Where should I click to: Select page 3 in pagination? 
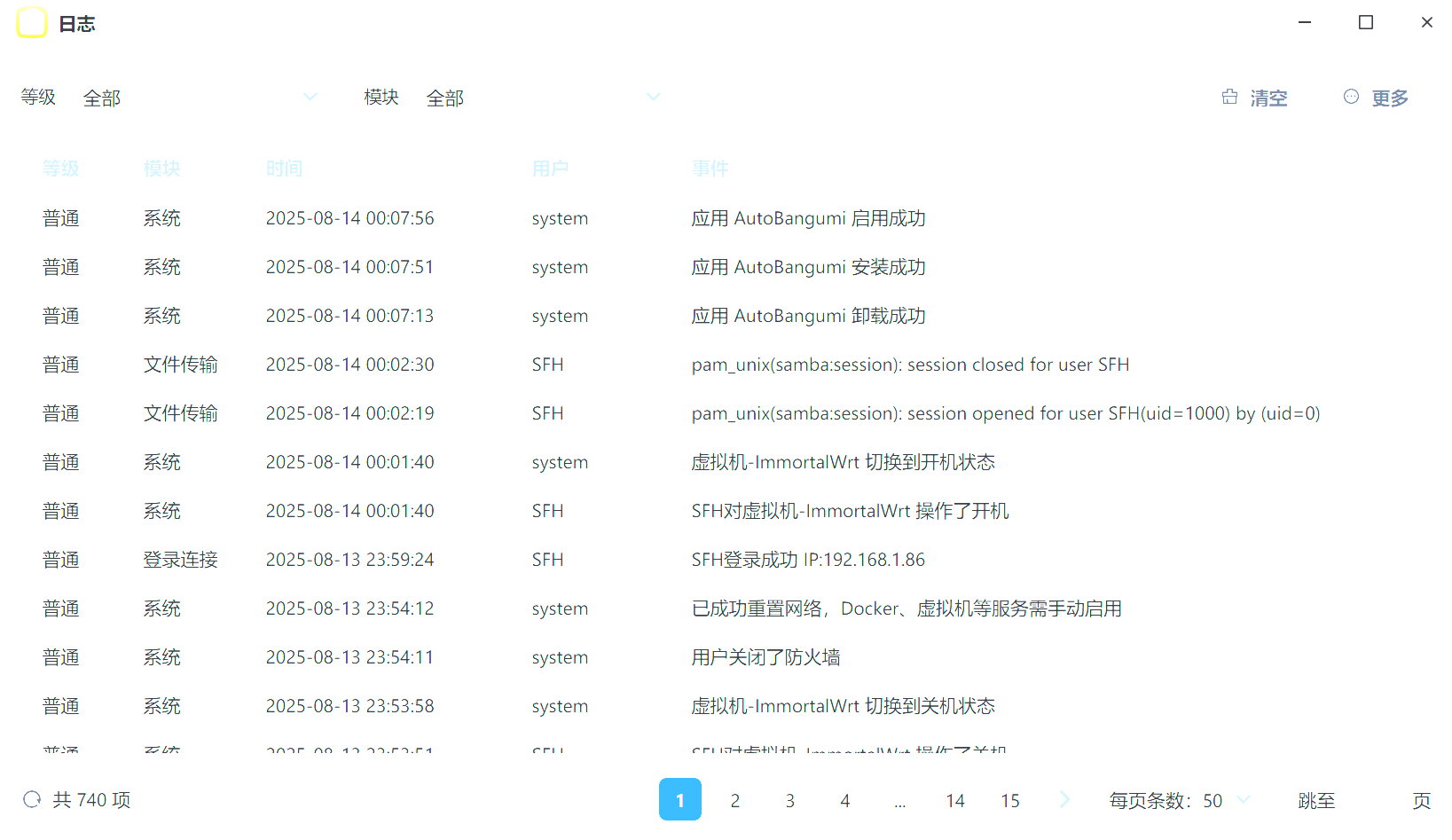(790, 800)
